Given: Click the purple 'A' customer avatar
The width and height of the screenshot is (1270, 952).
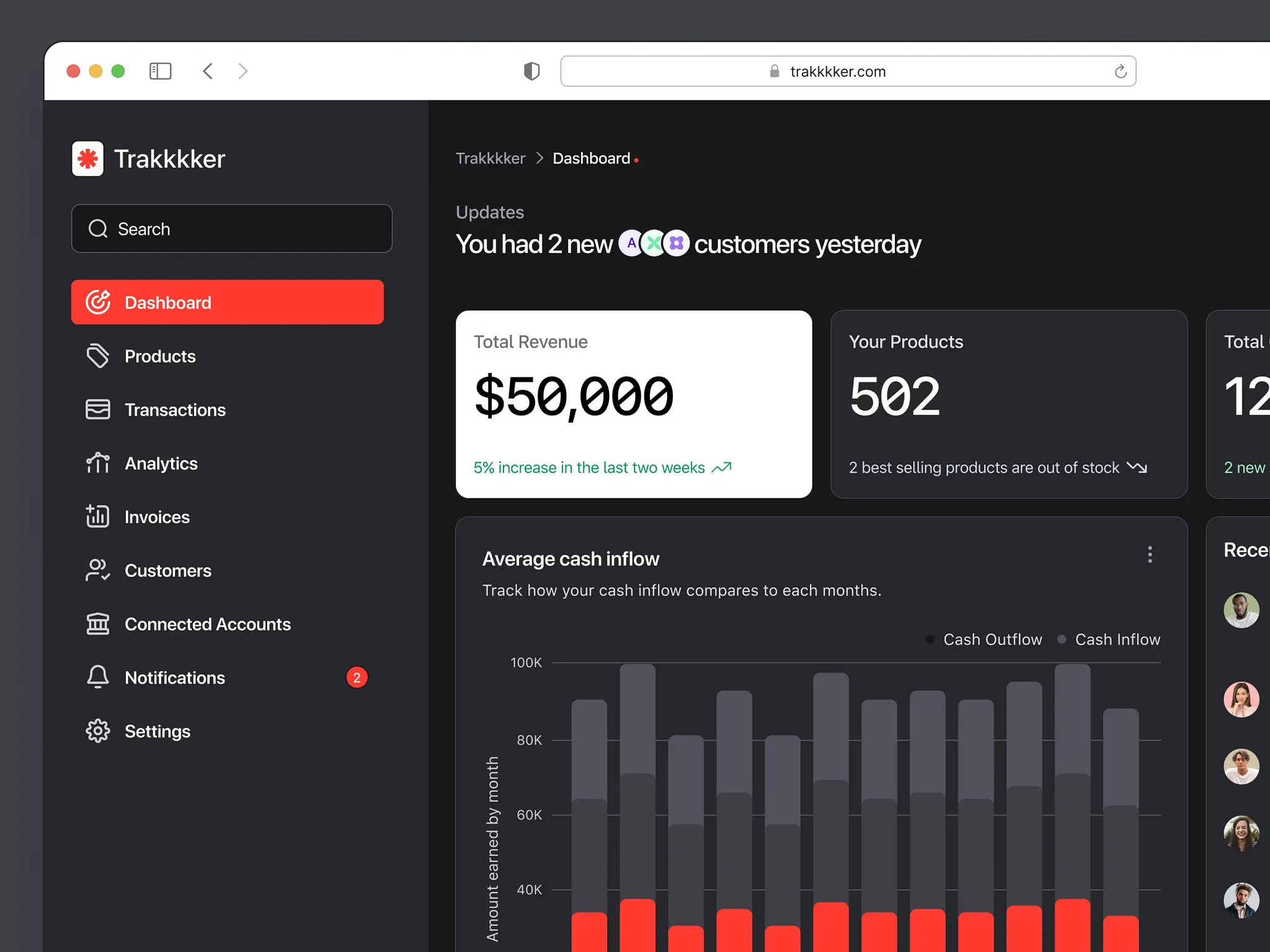Looking at the screenshot, I should point(631,244).
